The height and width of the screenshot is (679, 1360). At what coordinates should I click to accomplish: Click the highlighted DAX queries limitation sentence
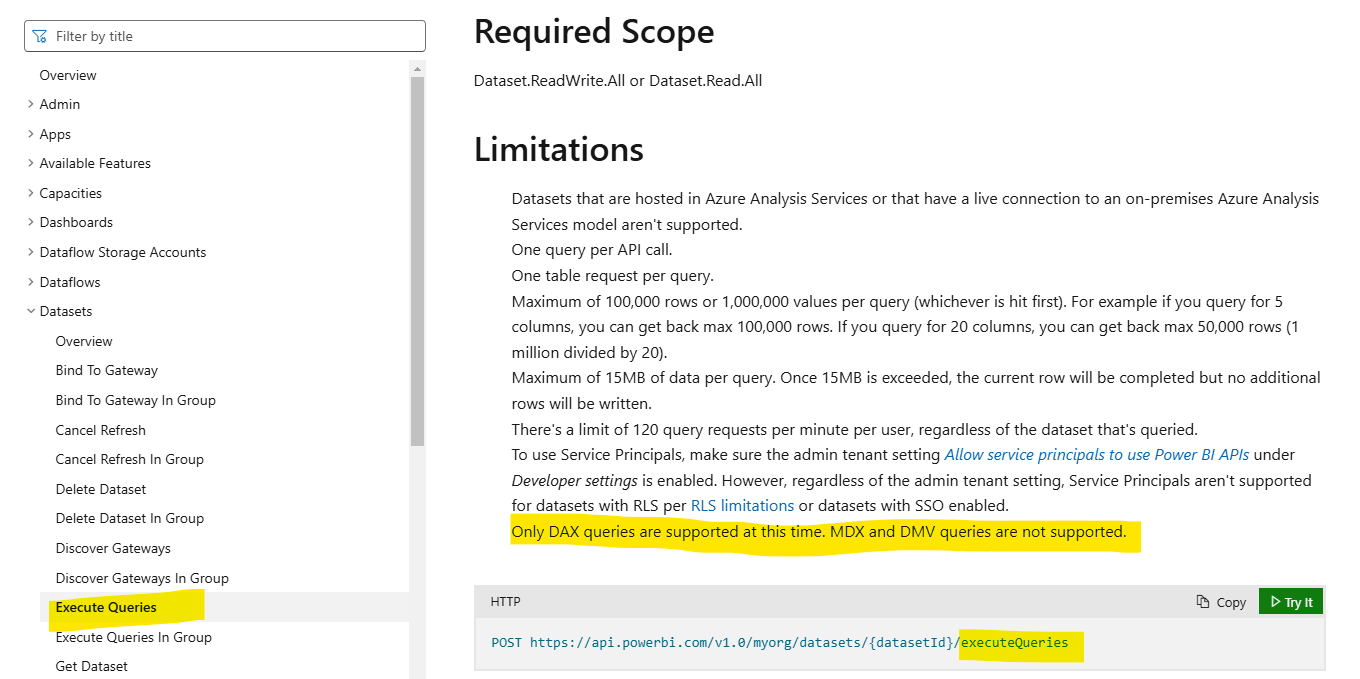click(x=819, y=532)
